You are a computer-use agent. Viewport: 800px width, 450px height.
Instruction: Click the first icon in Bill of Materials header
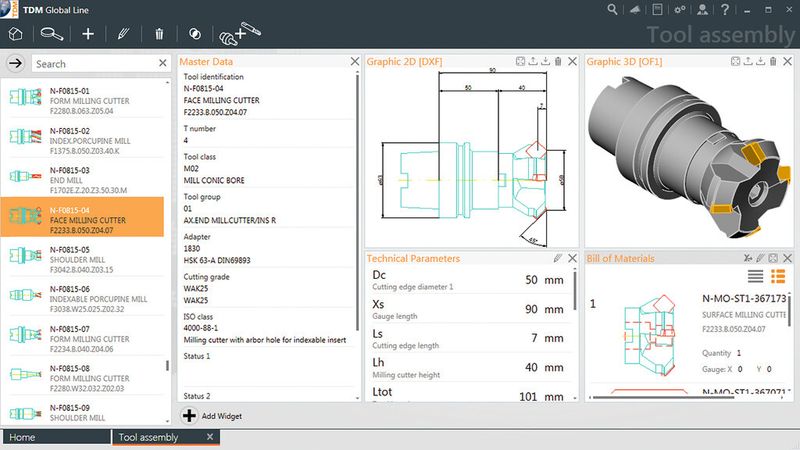pyautogui.click(x=747, y=258)
